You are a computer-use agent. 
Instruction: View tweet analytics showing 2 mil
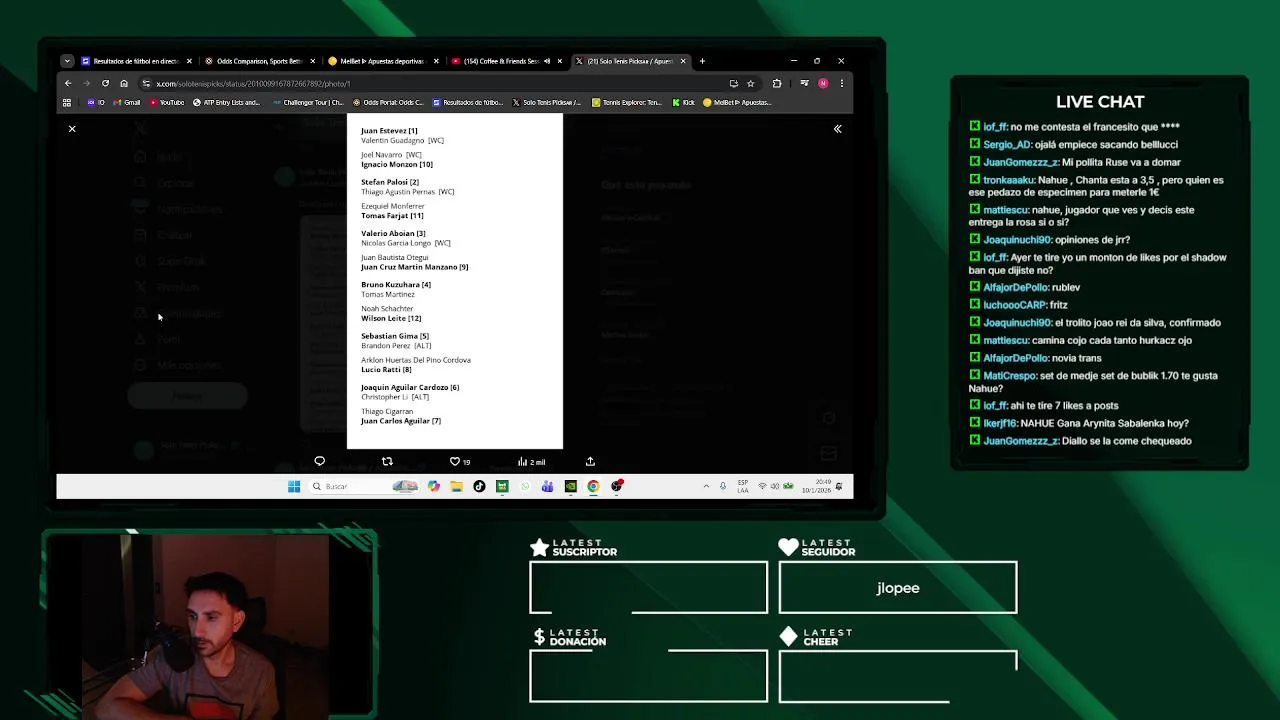(x=532, y=461)
